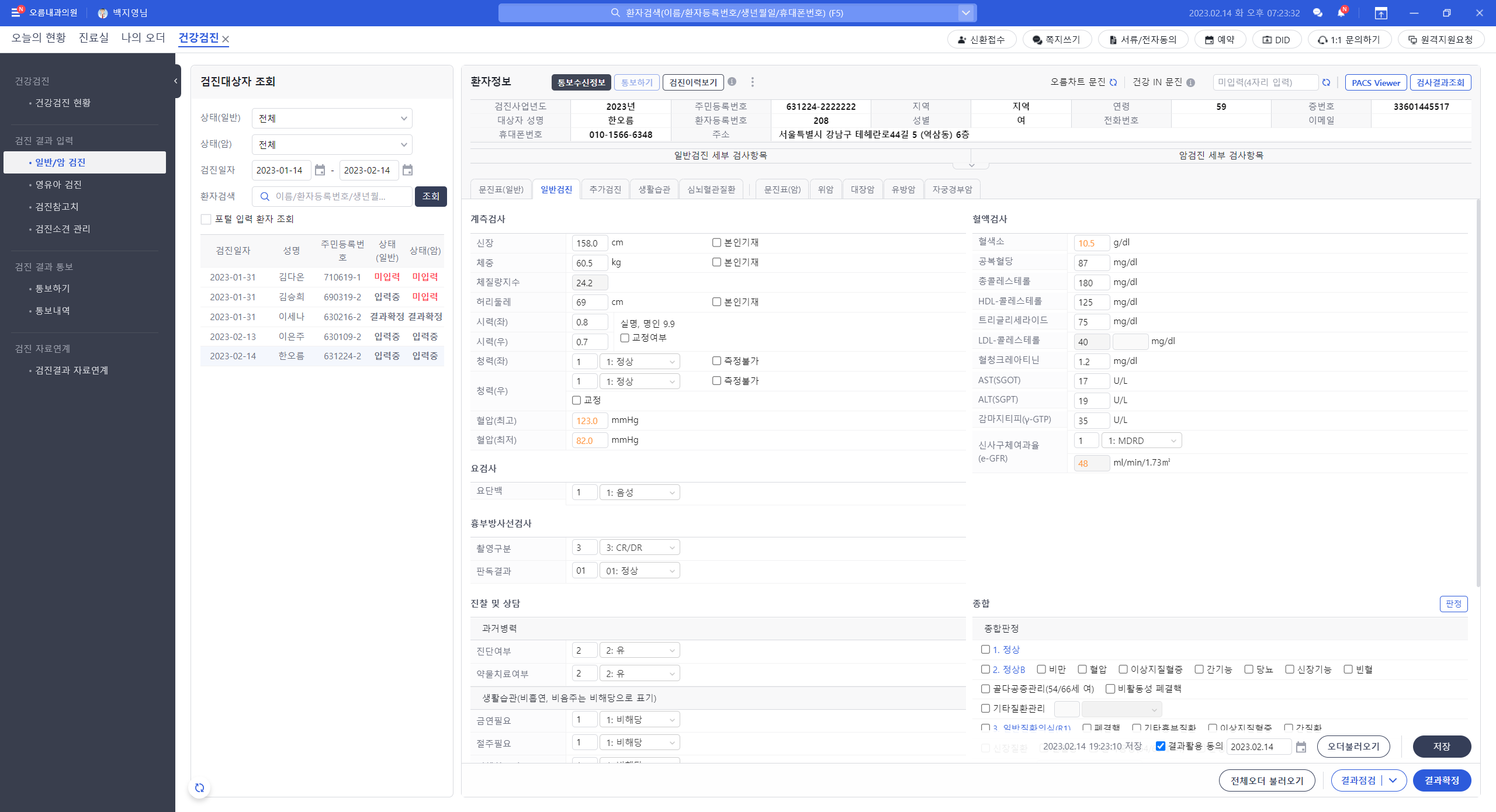The image size is (1496, 812).
Task: Open the chat messages icon in title bar
Action: tap(1317, 13)
